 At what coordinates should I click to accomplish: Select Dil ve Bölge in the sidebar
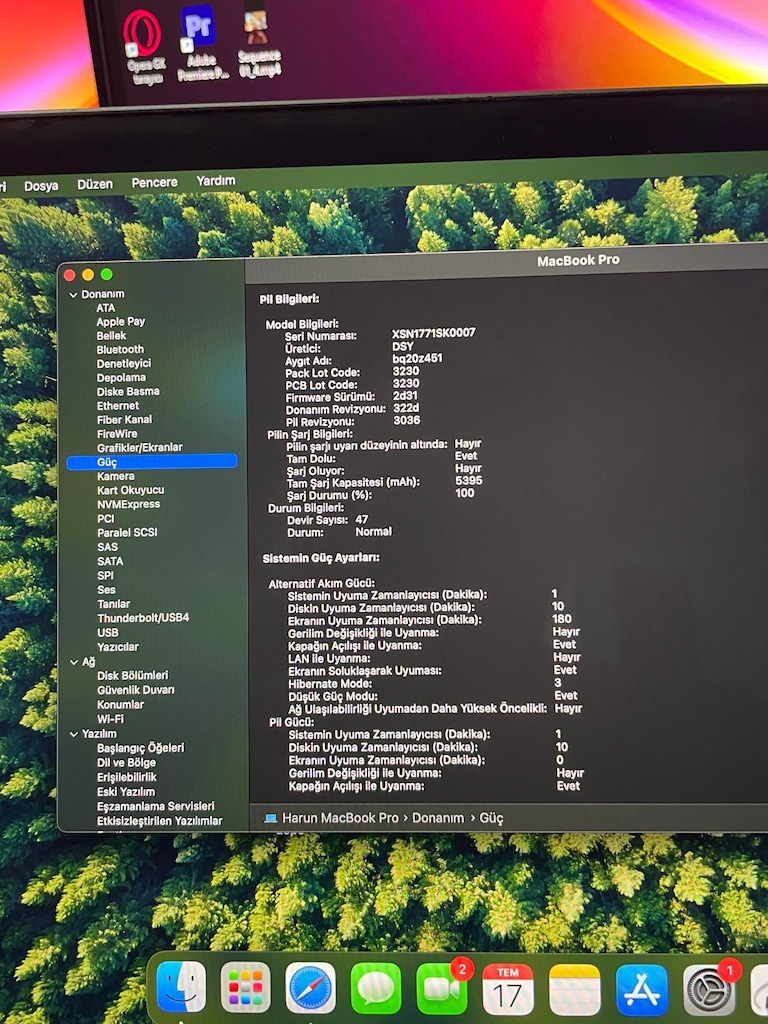pyautogui.click(x=127, y=762)
